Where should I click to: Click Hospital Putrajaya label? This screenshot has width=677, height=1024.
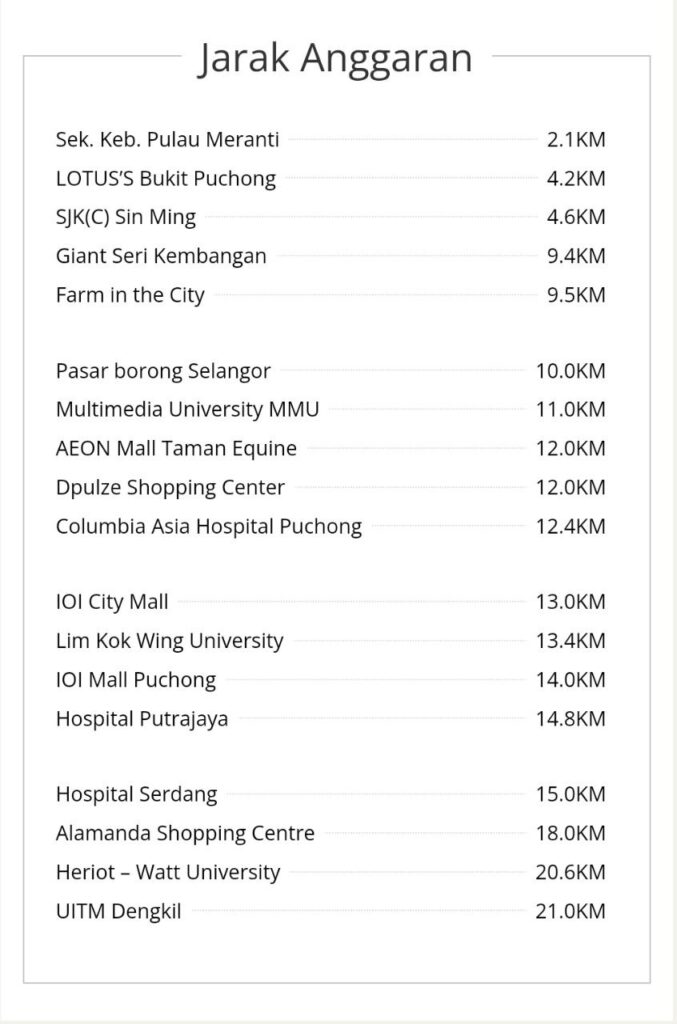point(142,719)
